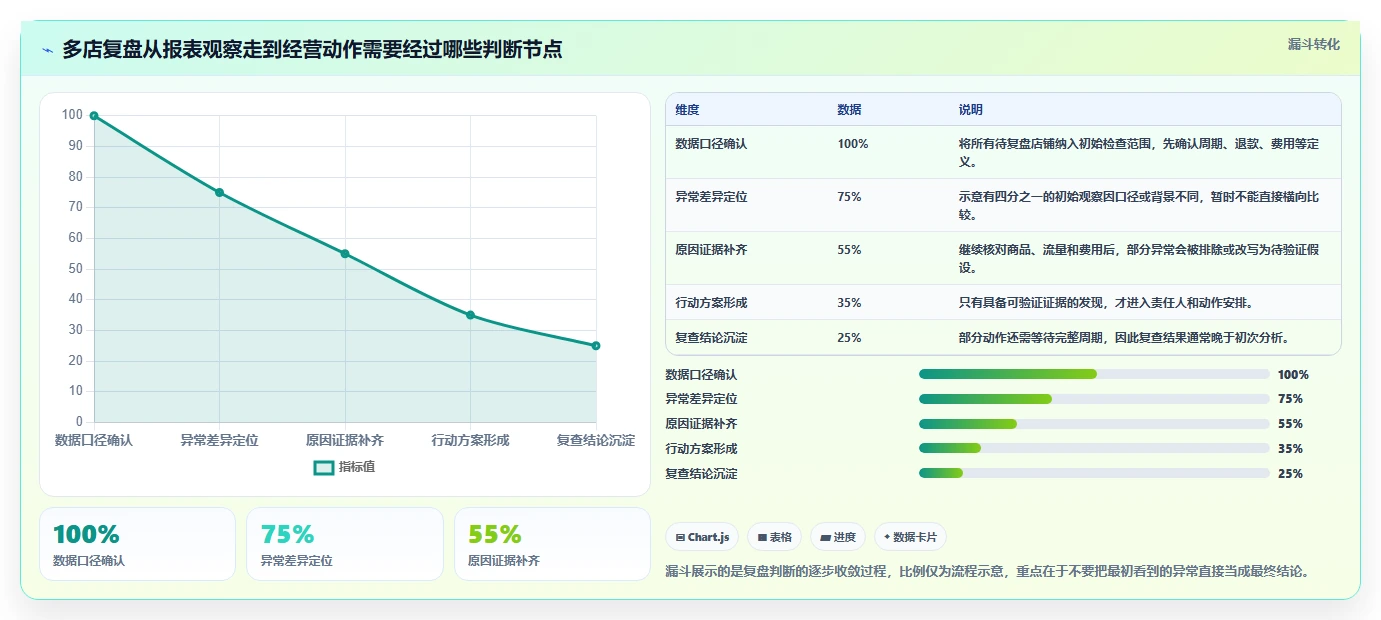Click the chart data point at 复查结论沉淀
The width and height of the screenshot is (1381, 620).
coord(596,346)
